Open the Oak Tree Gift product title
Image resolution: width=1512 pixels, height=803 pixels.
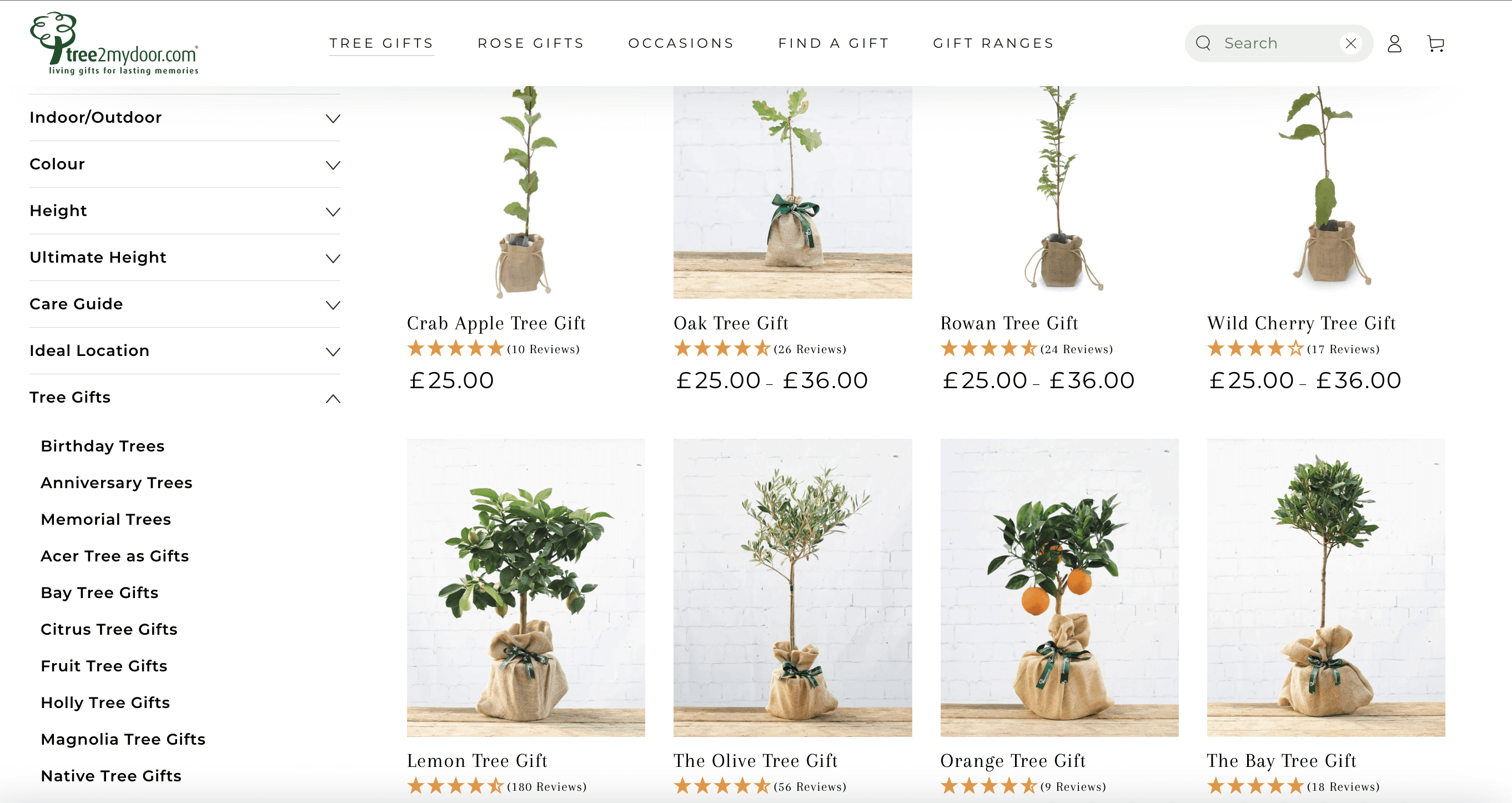tap(731, 323)
